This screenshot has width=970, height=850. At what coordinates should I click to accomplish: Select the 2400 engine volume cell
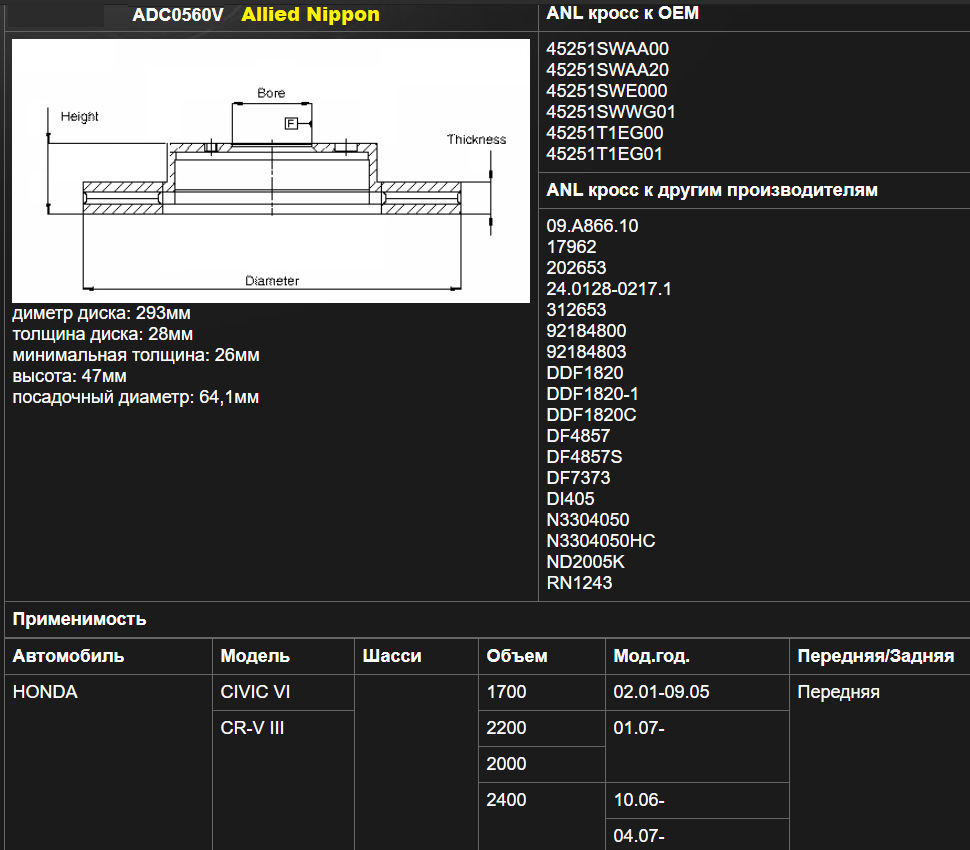[x=506, y=800]
